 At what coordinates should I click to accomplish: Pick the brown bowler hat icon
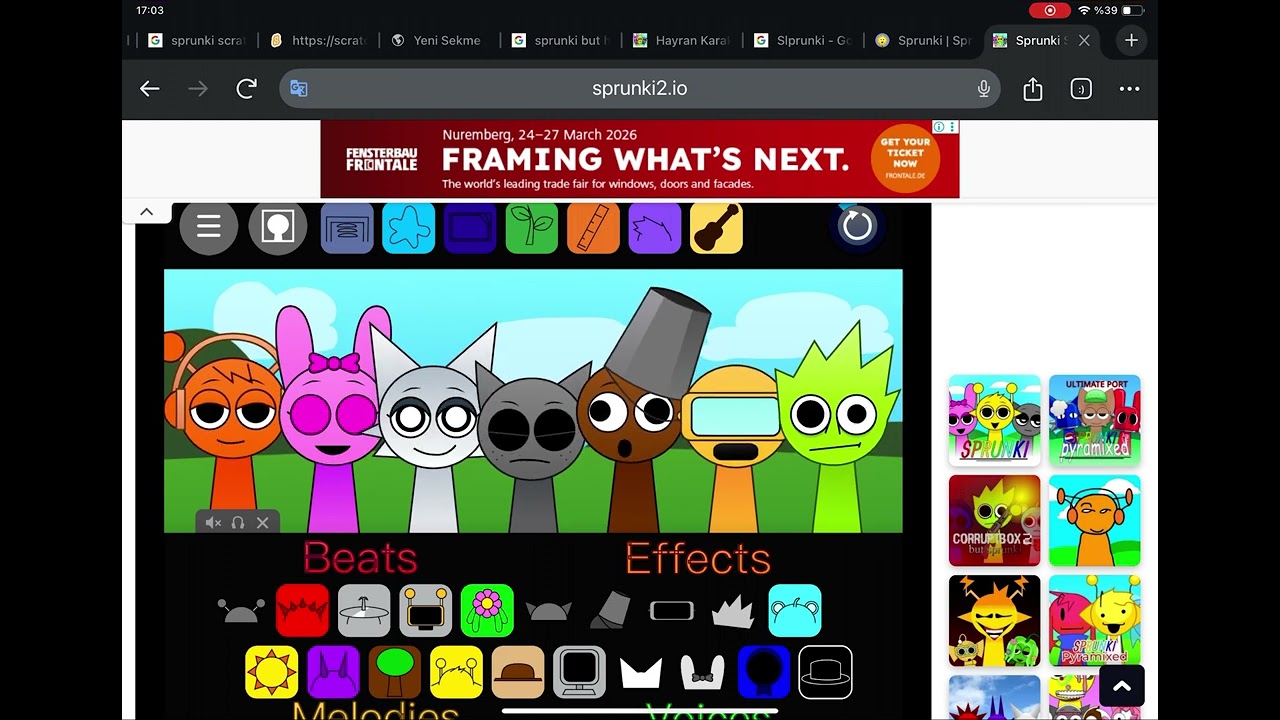click(x=518, y=672)
